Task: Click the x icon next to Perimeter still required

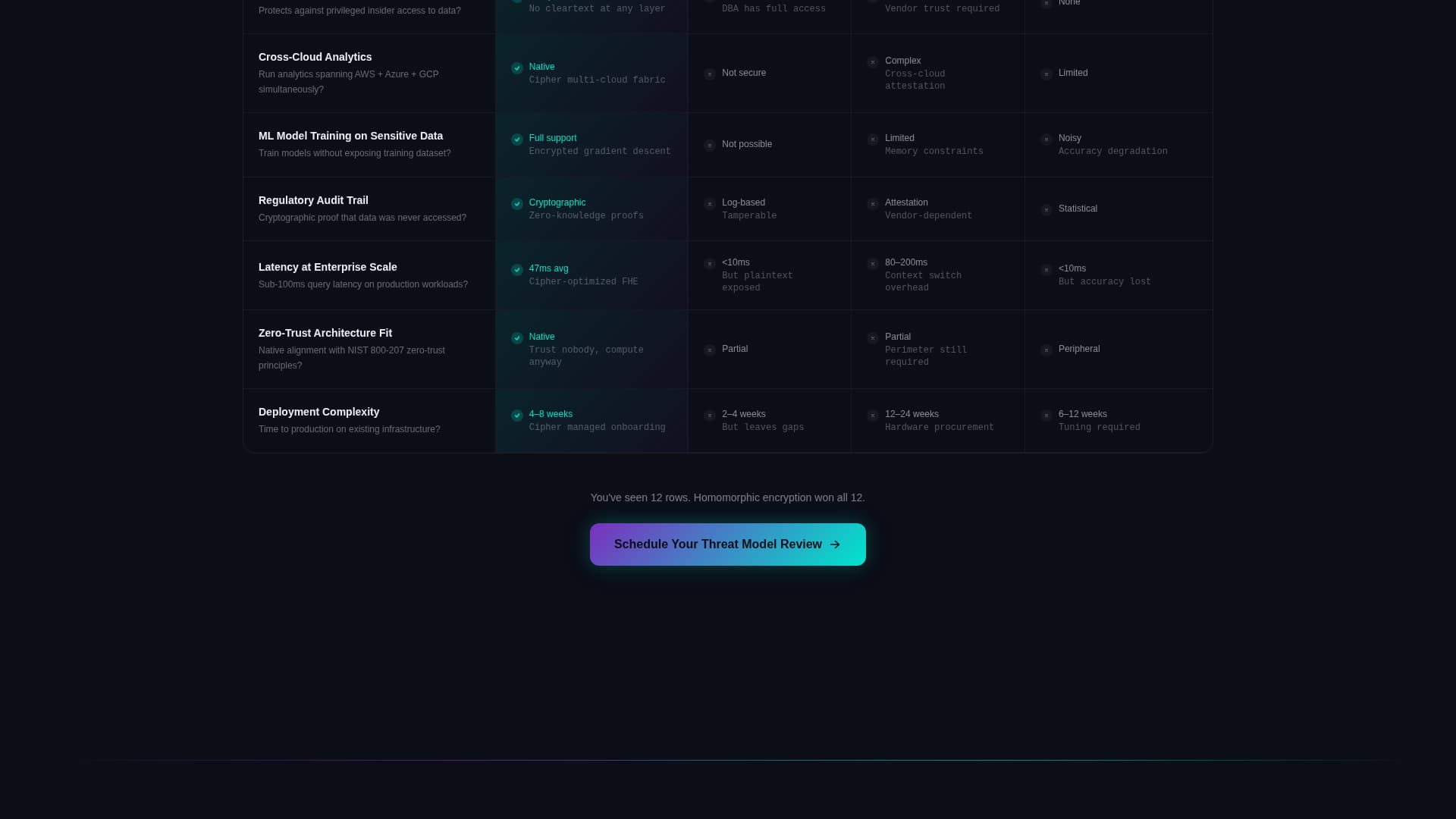Action: (873, 338)
